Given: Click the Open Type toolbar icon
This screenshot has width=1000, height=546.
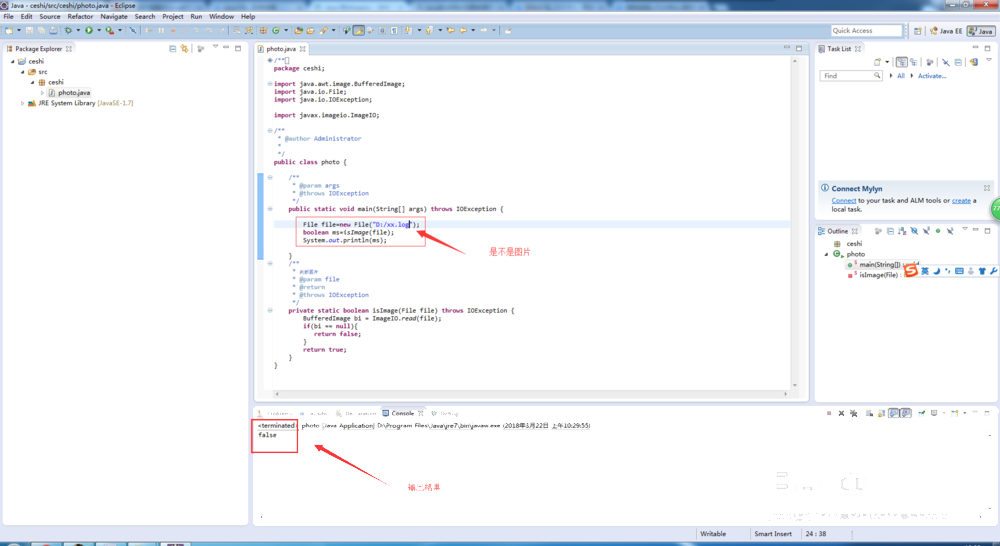Looking at the screenshot, I should point(298,30).
